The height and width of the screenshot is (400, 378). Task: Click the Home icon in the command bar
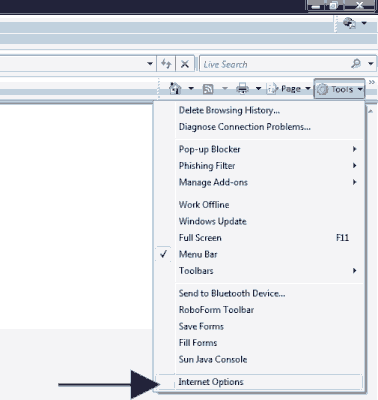175,89
